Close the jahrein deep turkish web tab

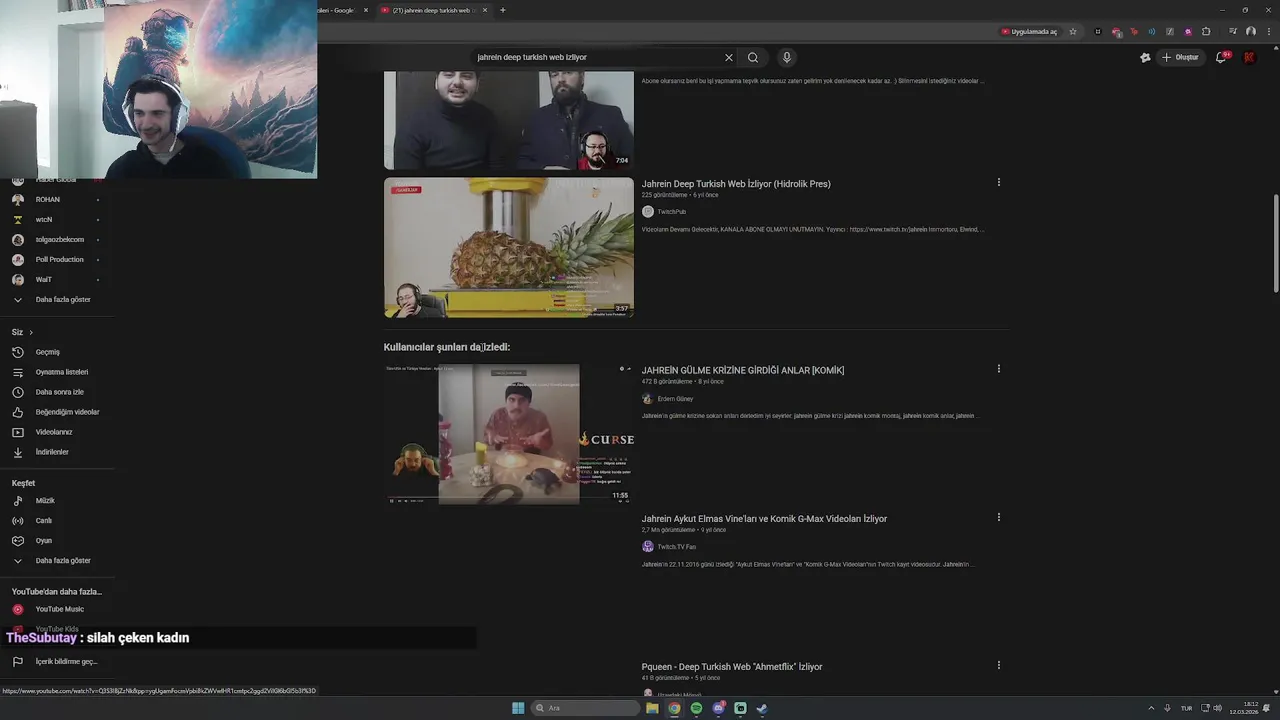click(485, 10)
